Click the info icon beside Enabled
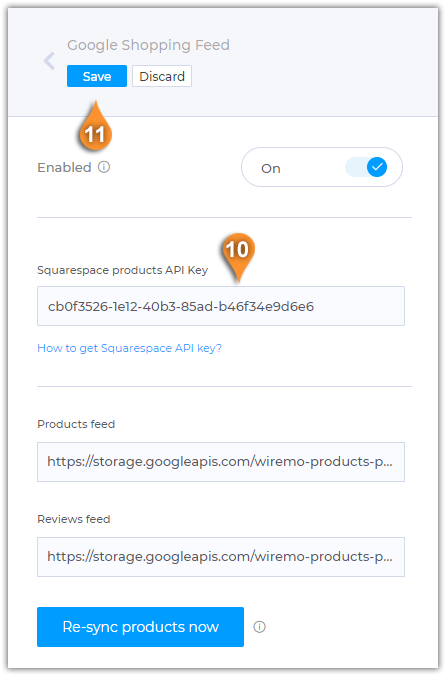 104,167
